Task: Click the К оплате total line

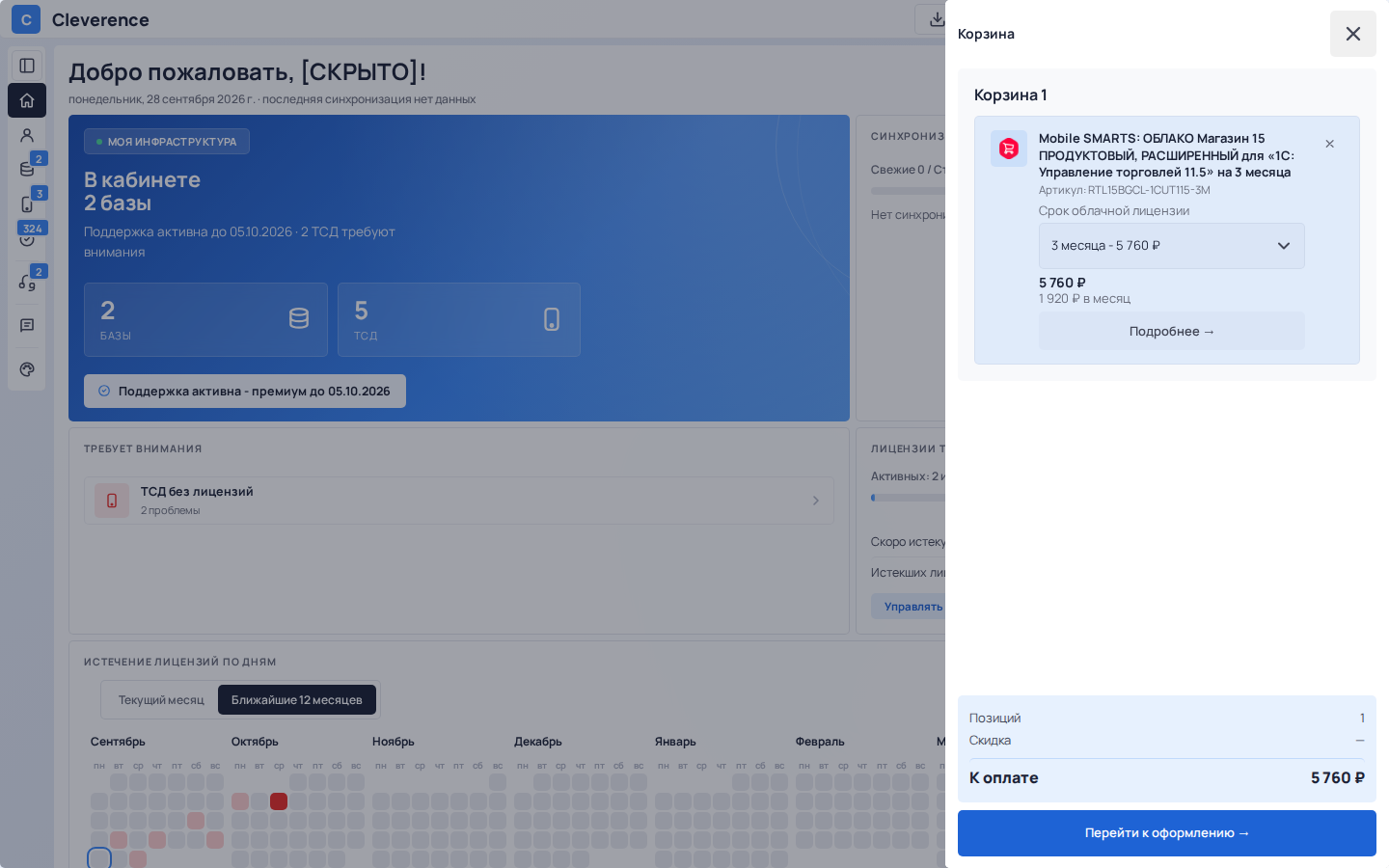Action: (1167, 778)
